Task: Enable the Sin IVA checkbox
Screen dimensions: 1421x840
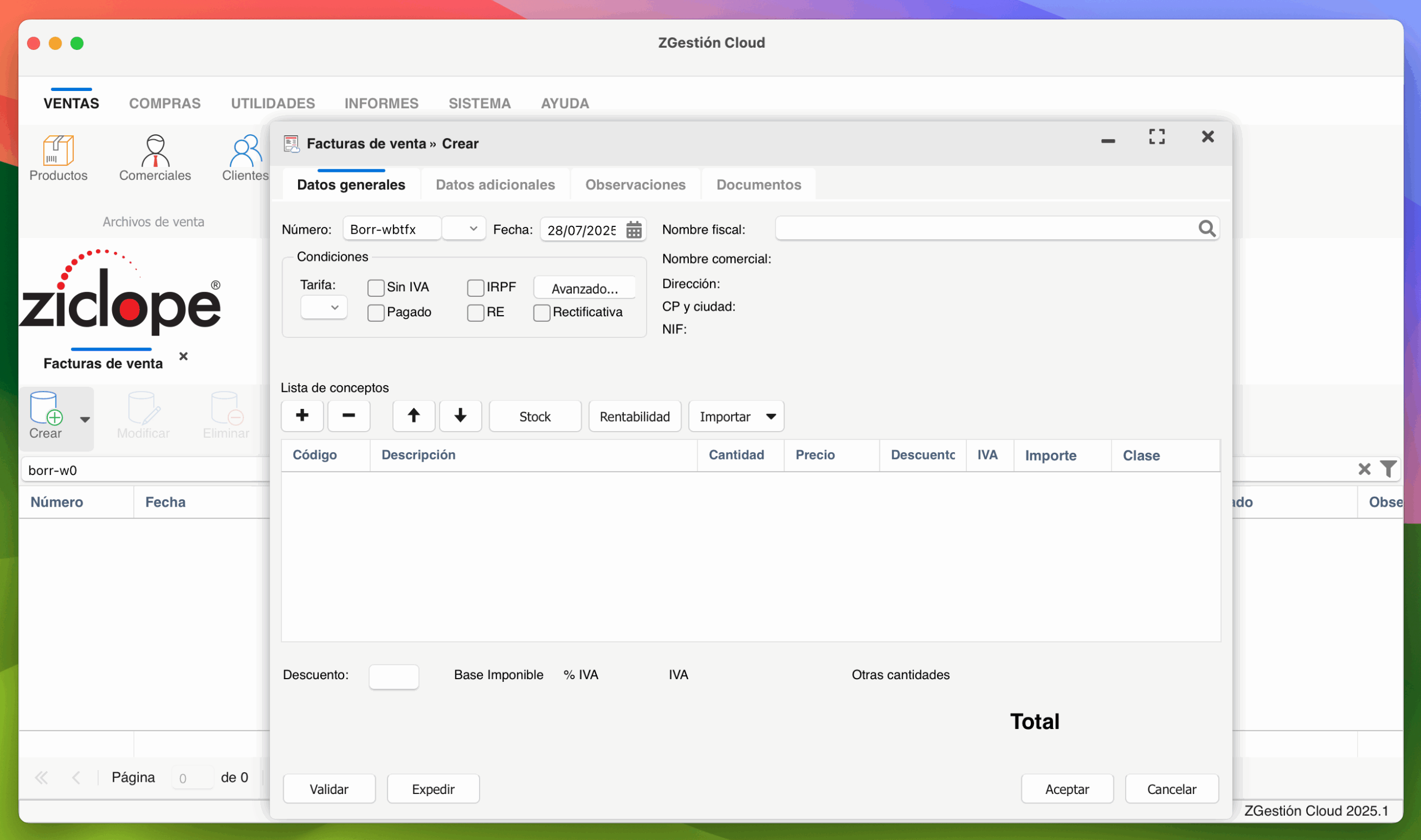Action: coord(376,288)
